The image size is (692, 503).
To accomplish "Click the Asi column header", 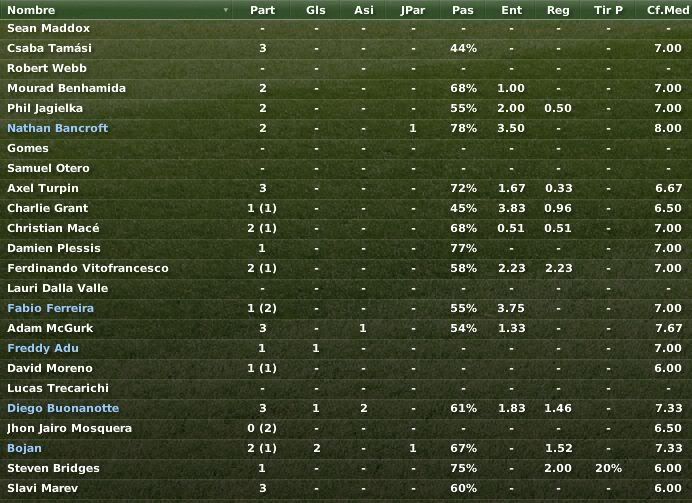I will click(364, 10).
